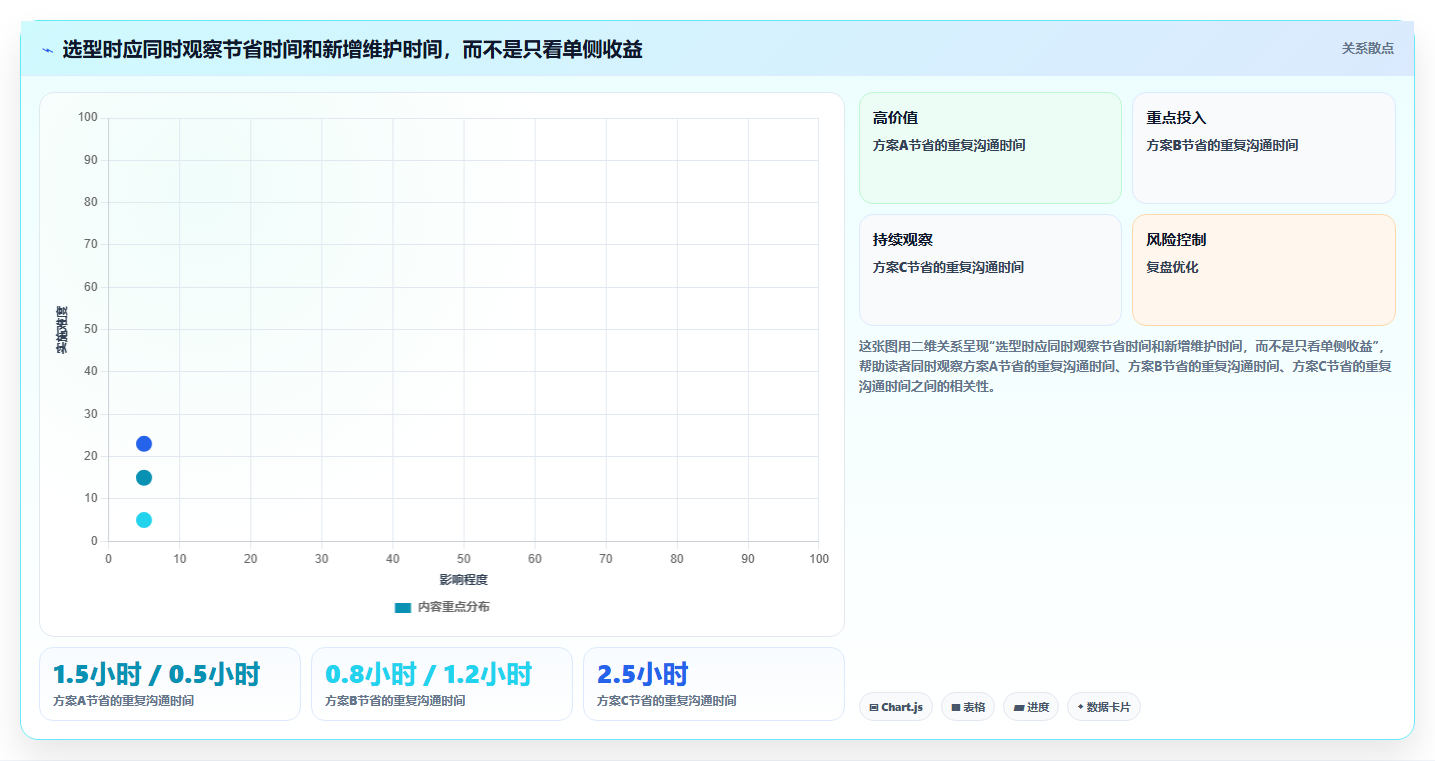Click 方案B节省的重复沟通时间 in 重点投入 card

[1222, 145]
